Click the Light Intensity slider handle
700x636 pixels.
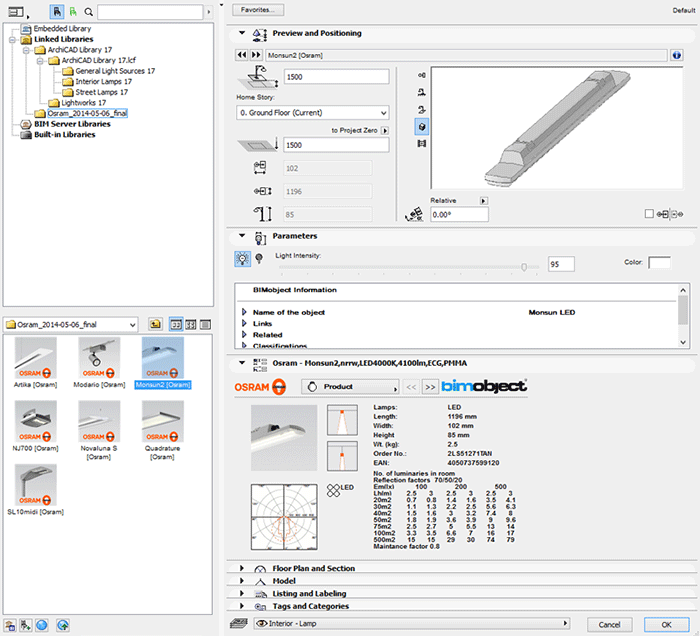click(524, 267)
